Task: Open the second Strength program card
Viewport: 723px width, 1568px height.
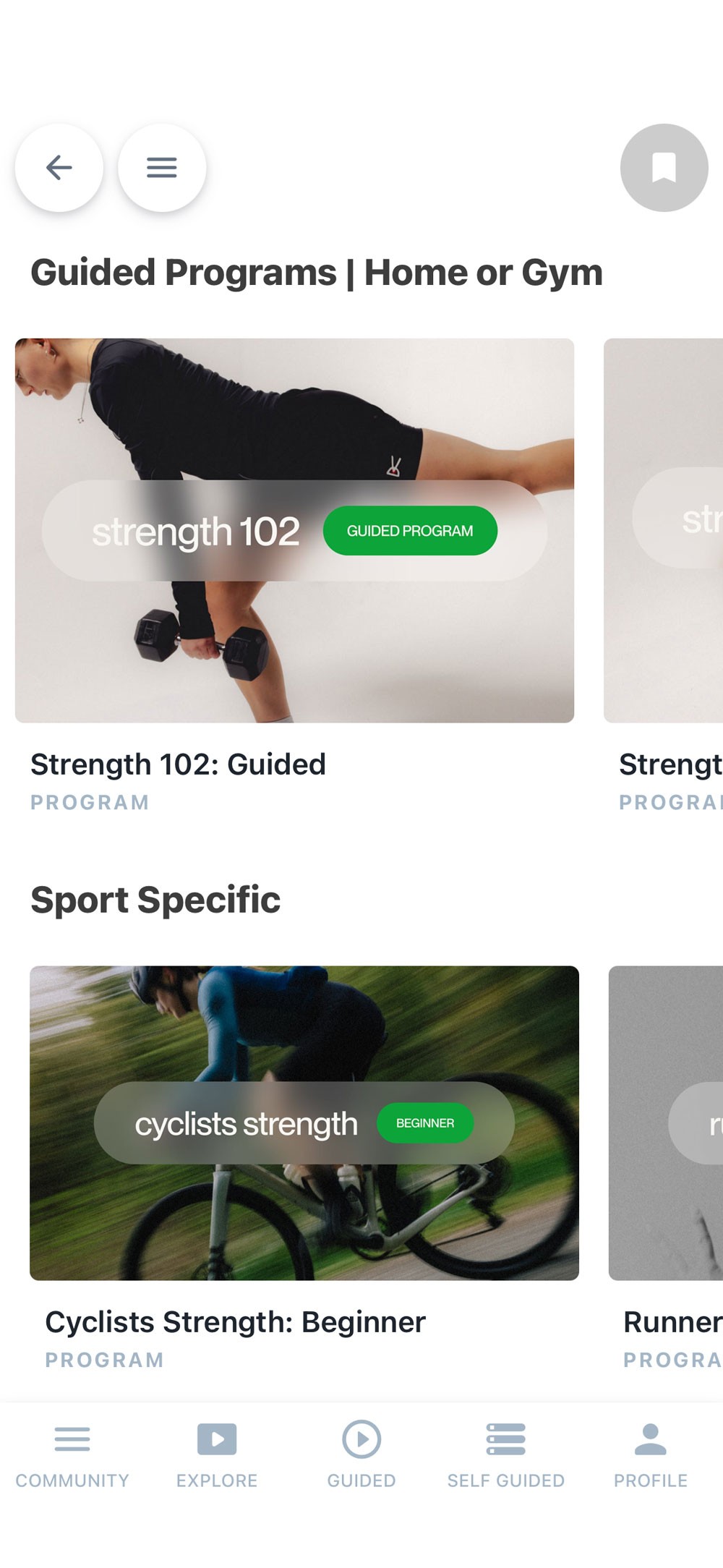Action: pos(663,530)
